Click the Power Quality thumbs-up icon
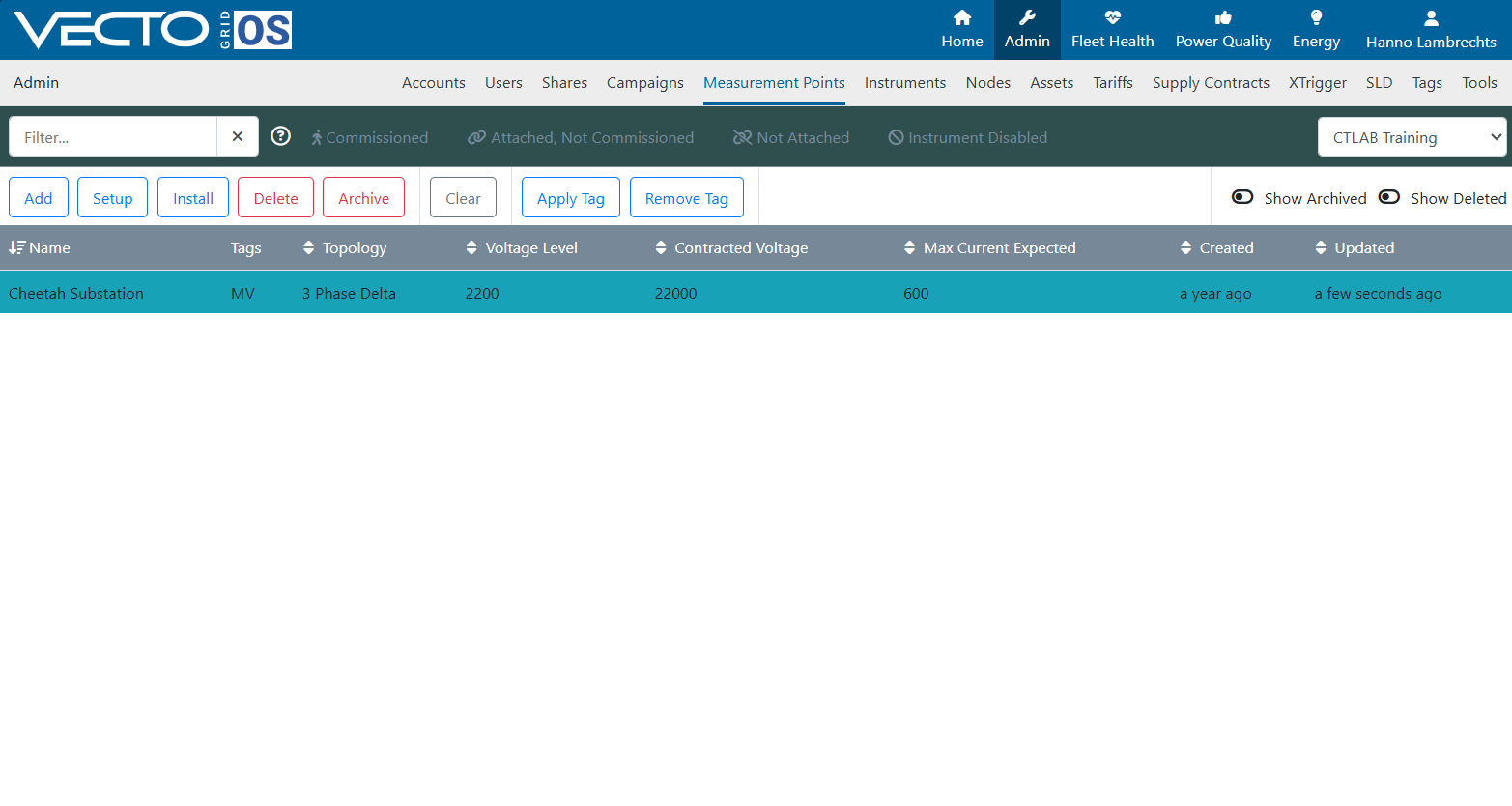The image size is (1512, 806). (1223, 17)
